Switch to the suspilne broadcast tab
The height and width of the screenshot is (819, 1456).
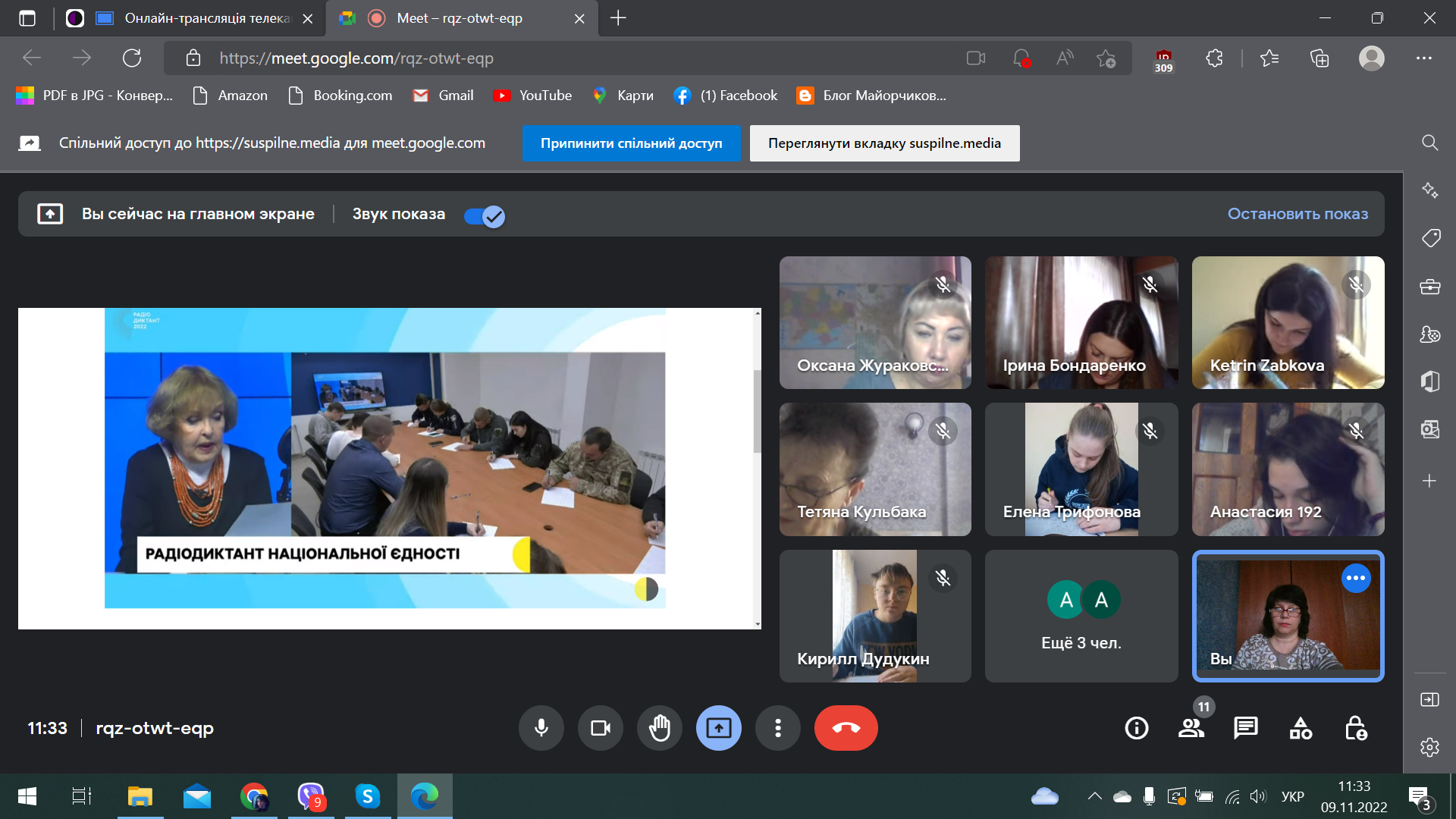[206, 18]
